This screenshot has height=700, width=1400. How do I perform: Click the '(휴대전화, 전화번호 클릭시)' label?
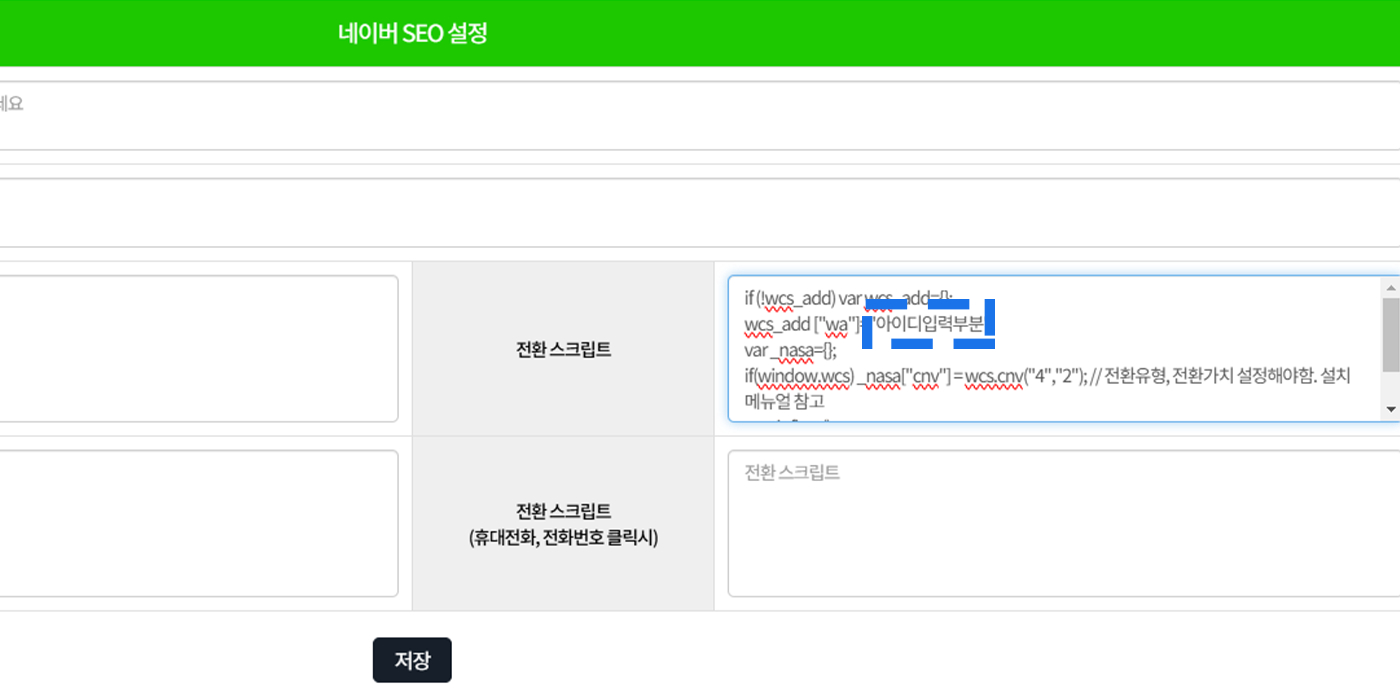pyautogui.click(x=563, y=538)
